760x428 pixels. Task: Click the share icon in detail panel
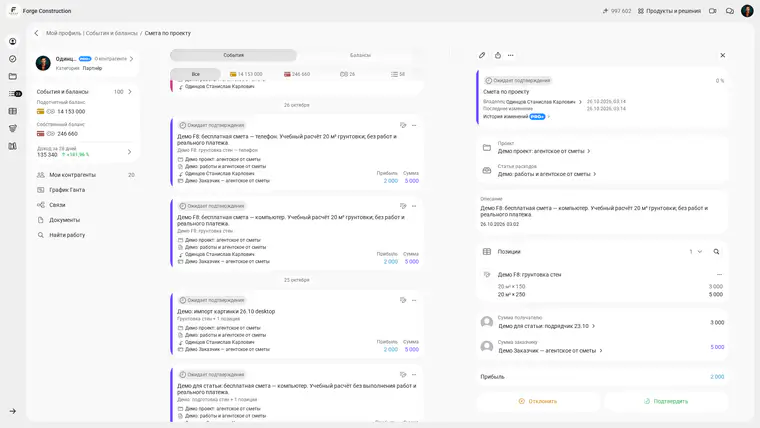pos(498,55)
